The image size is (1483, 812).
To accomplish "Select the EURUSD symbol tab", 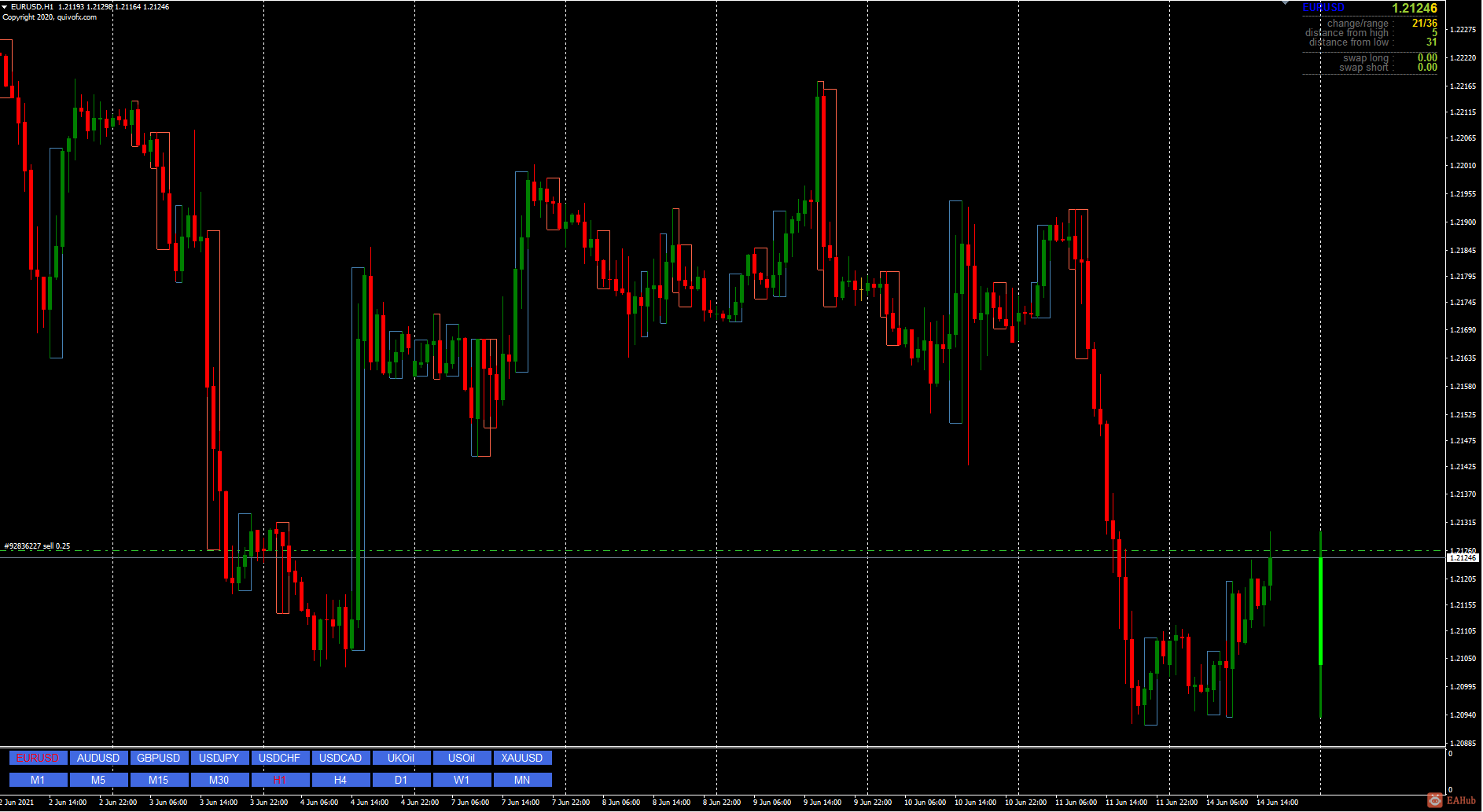I will tap(37, 757).
